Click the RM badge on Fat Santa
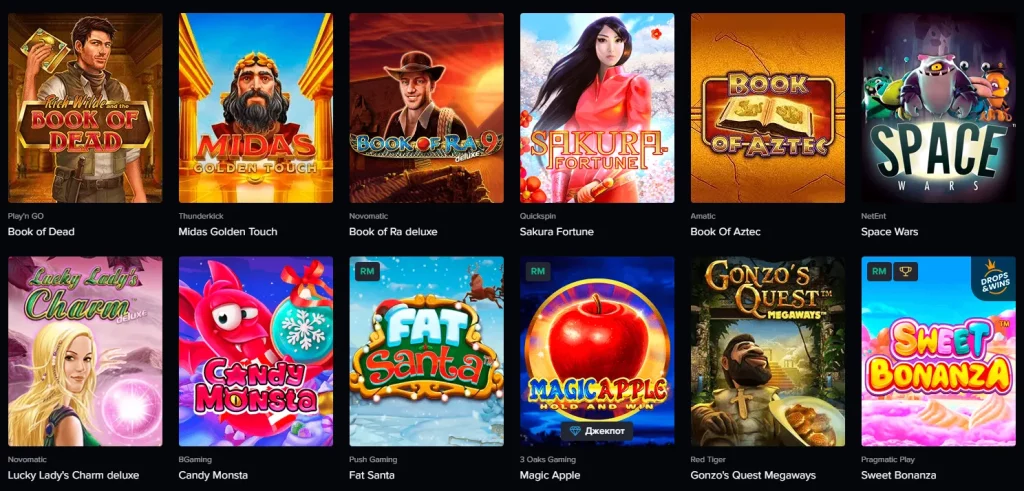Viewport: 1024px width, 491px height. pyautogui.click(x=366, y=272)
